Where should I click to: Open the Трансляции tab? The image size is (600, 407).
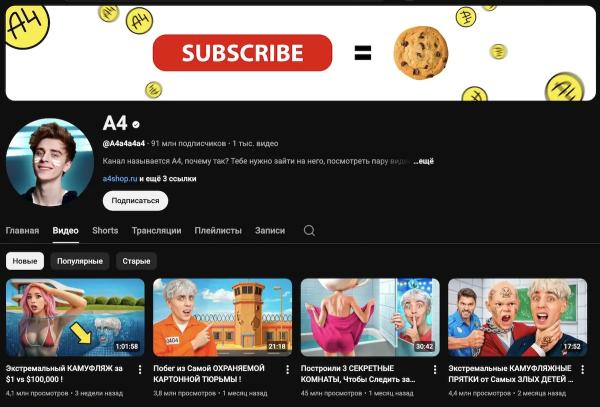pos(157,230)
